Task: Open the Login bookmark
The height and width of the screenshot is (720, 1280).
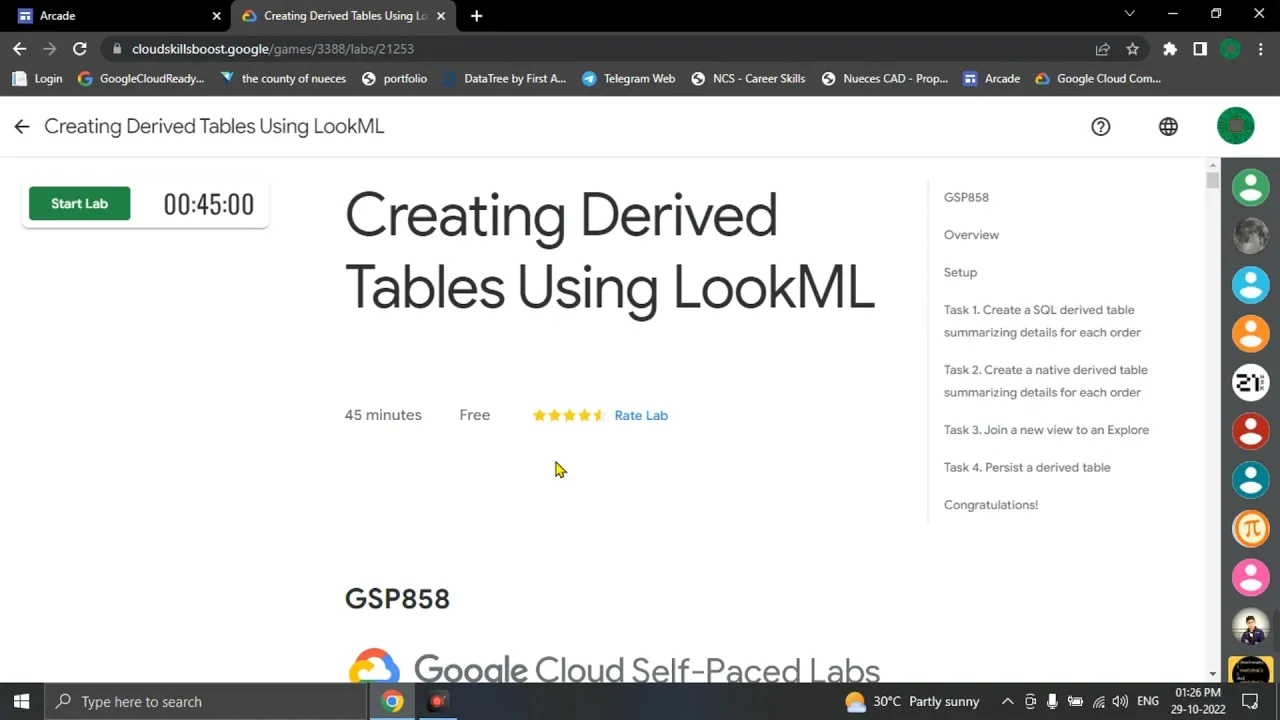Action: pos(38,78)
